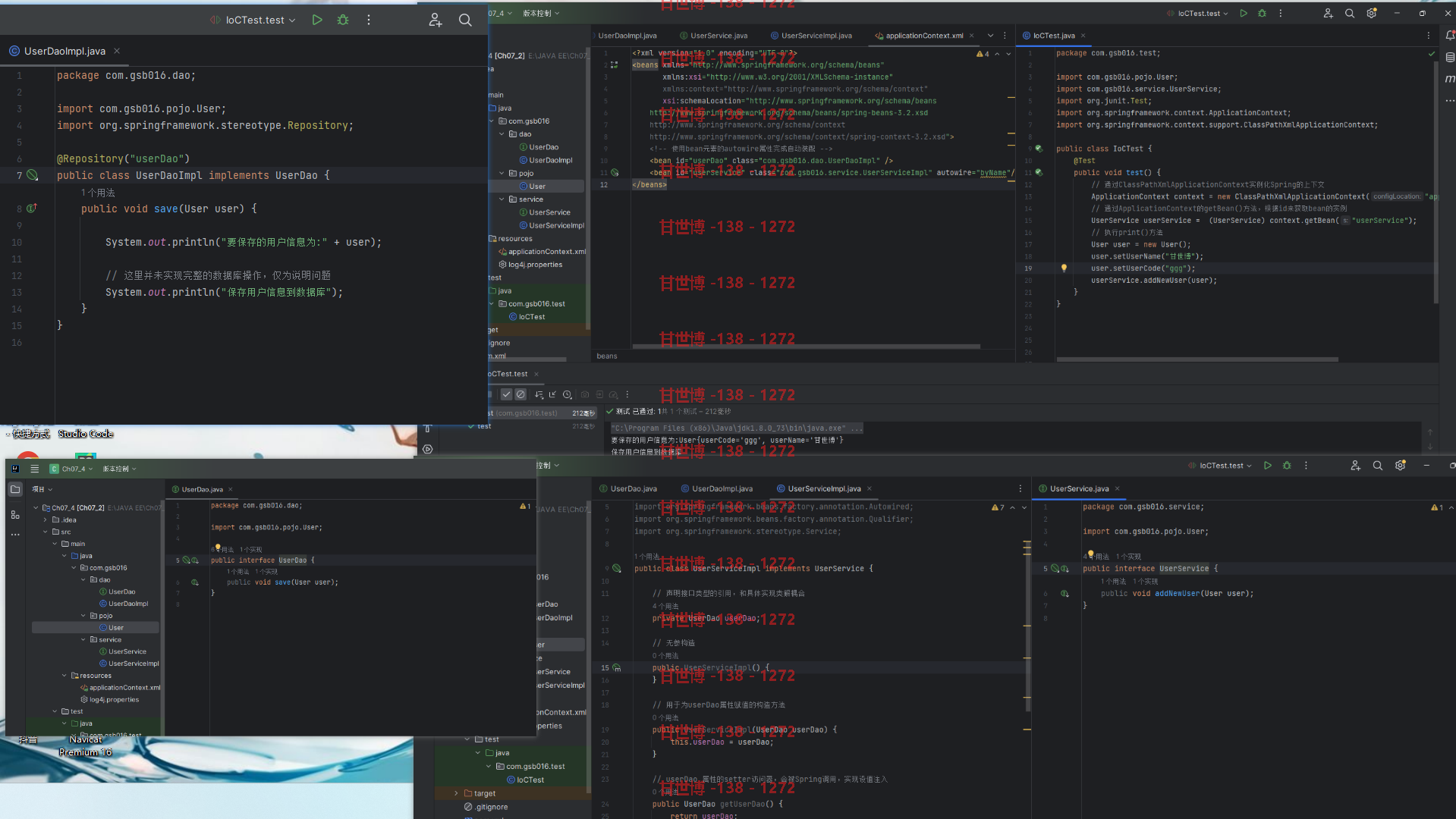1456x819 pixels.
Task: Switch to UserServiceImpl.java tab in top-right window
Action: click(811, 36)
